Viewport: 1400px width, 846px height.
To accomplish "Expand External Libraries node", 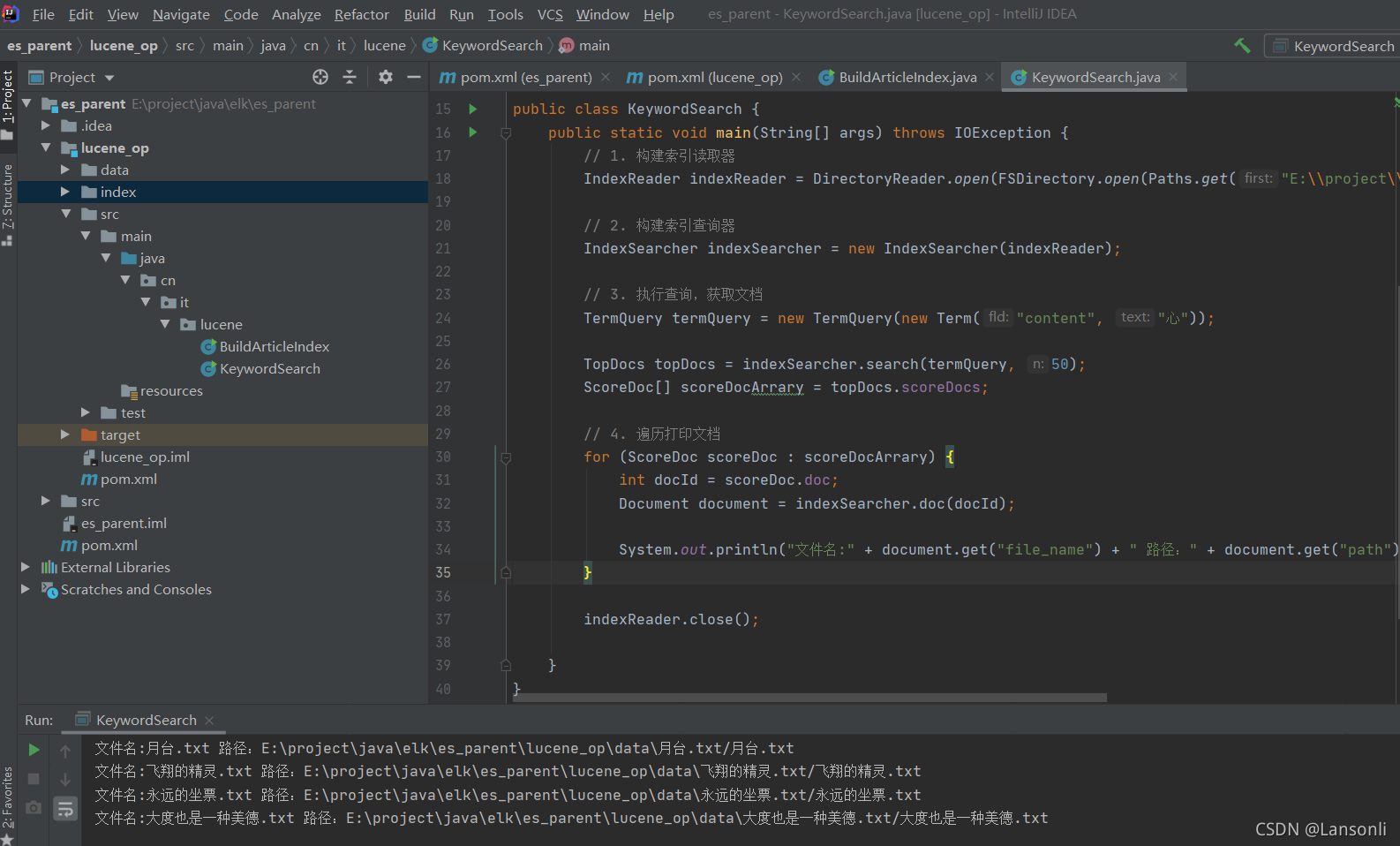I will pyautogui.click(x=26, y=567).
